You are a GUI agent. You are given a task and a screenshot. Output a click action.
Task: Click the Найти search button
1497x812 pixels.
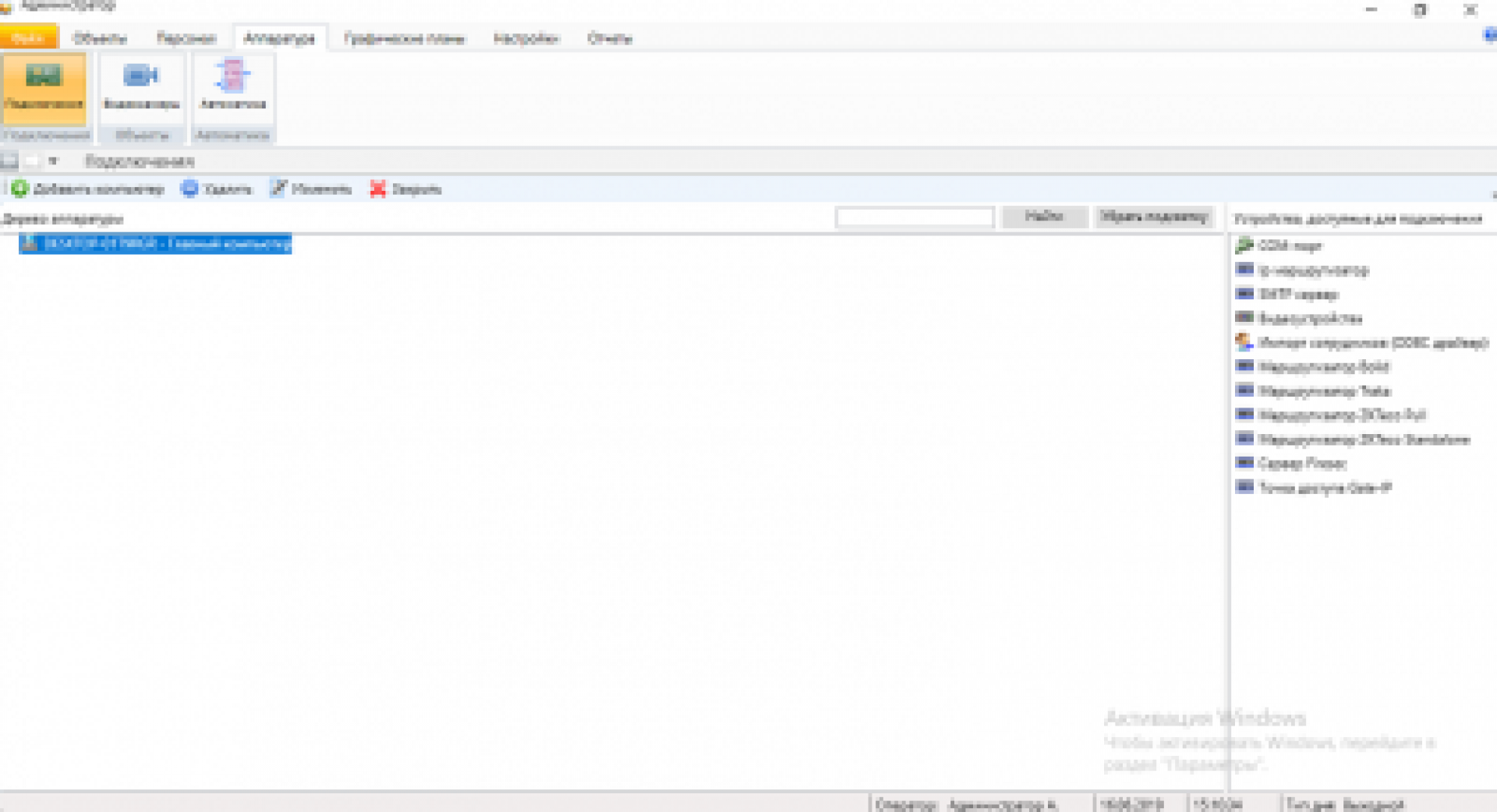[x=1044, y=217]
